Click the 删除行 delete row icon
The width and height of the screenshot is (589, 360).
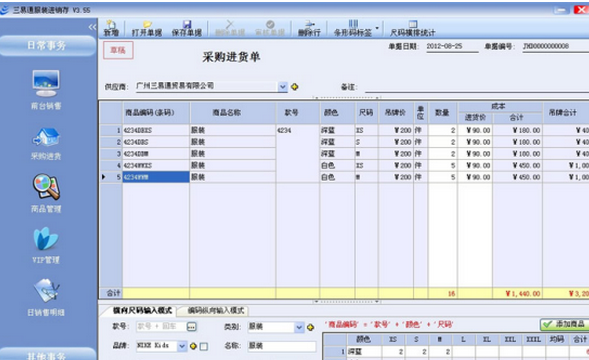tap(309, 28)
